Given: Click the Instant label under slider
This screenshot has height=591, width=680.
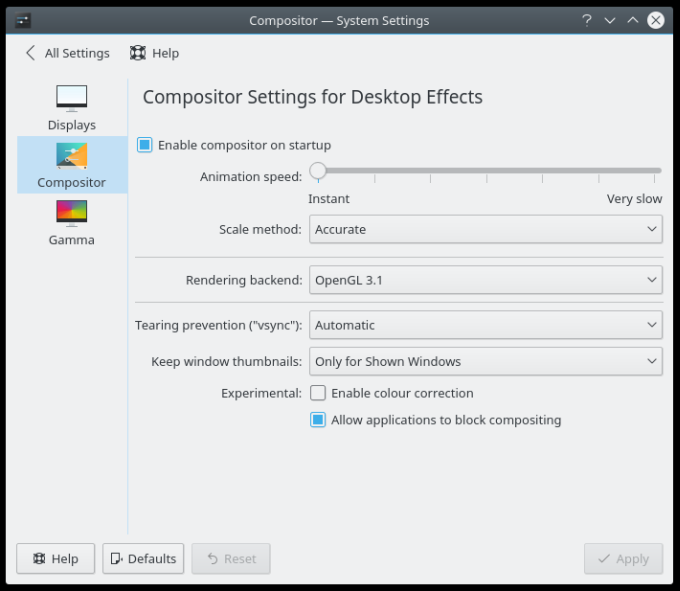Looking at the screenshot, I should click(329, 199).
